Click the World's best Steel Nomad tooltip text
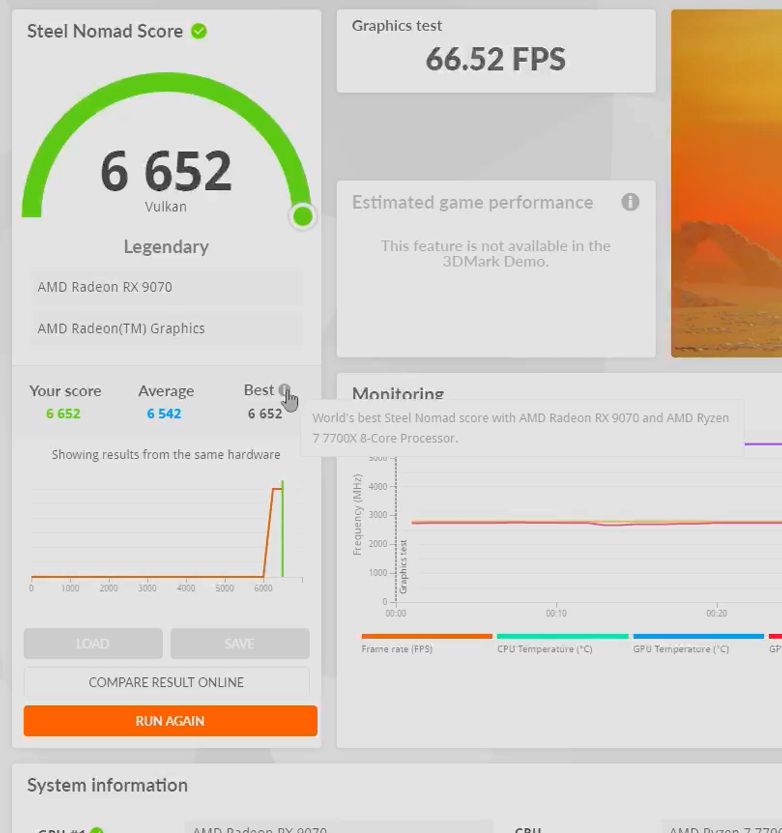 click(x=521, y=428)
